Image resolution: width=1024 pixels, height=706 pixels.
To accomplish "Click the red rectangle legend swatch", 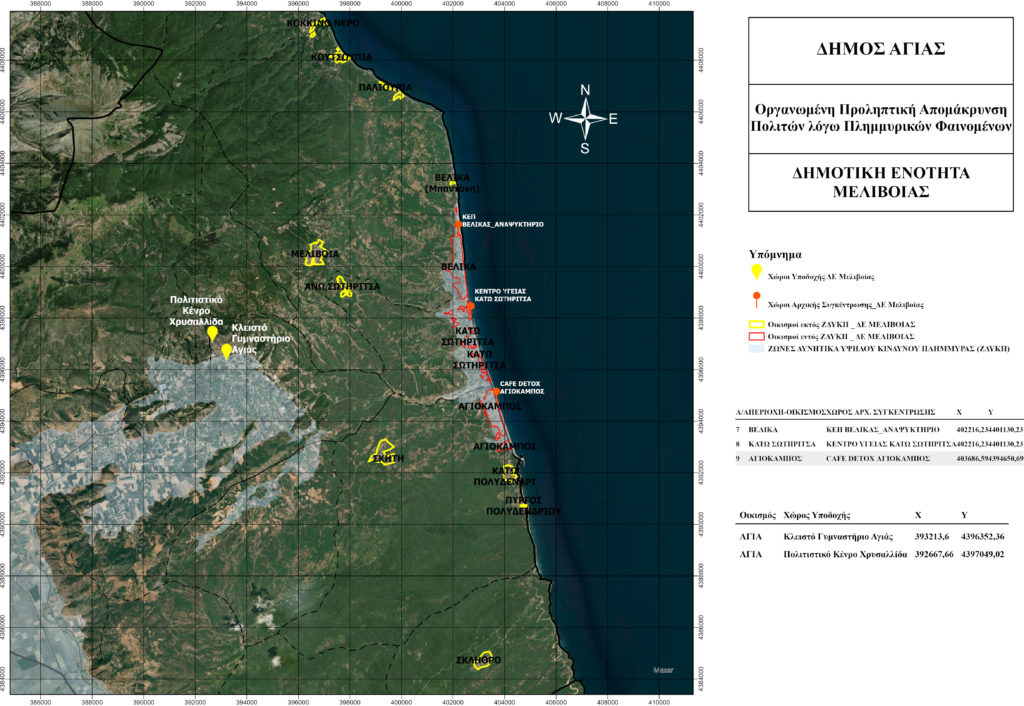I will (757, 337).
